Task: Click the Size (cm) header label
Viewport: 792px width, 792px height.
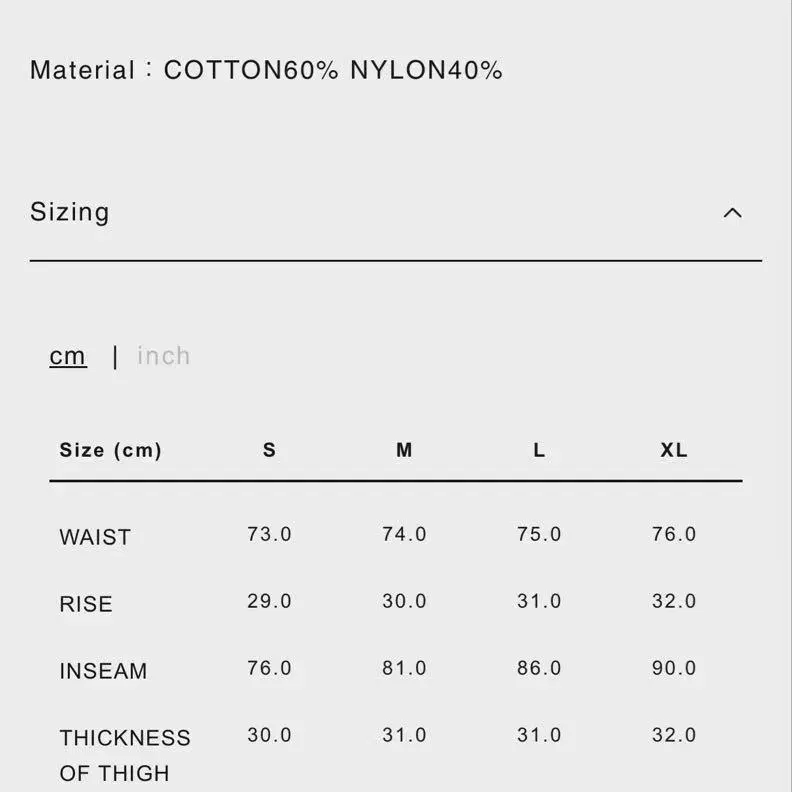Action: point(110,450)
